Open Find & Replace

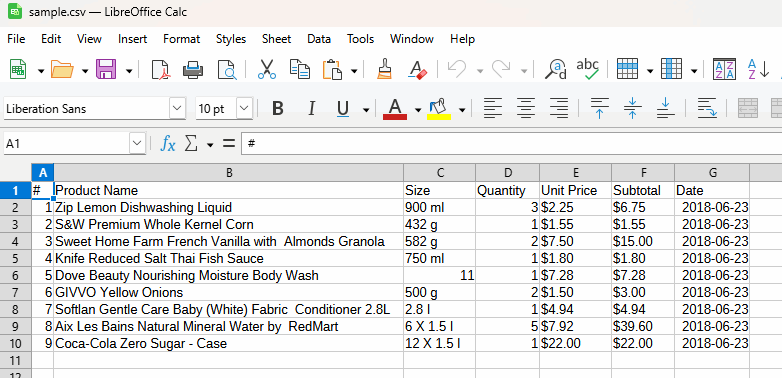[555, 69]
